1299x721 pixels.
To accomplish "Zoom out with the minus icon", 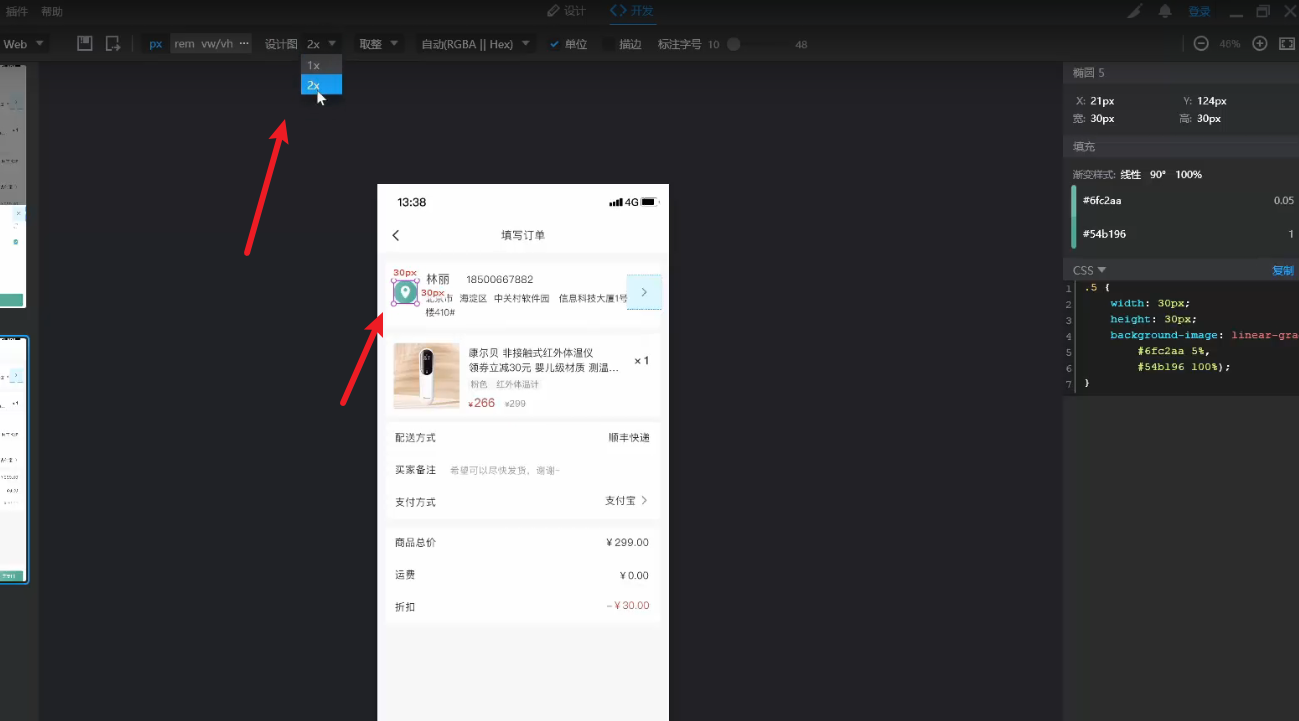I will click(1201, 44).
